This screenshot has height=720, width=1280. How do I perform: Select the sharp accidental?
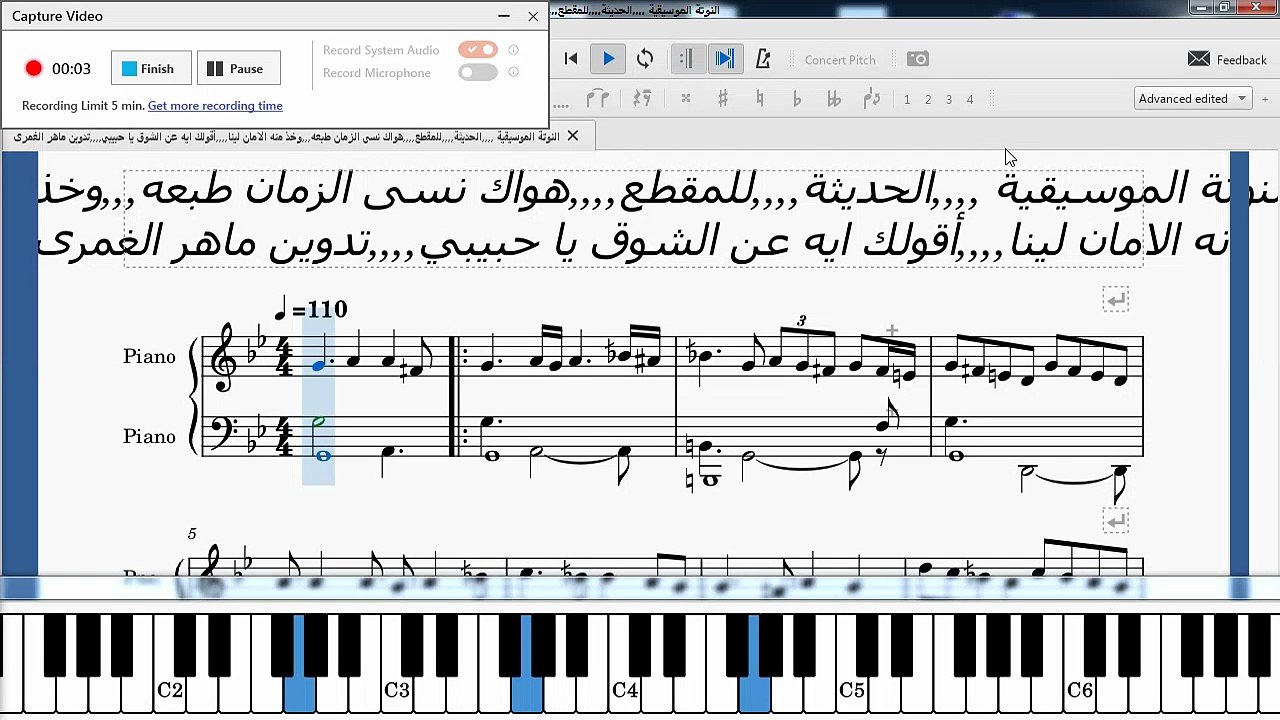coord(723,99)
